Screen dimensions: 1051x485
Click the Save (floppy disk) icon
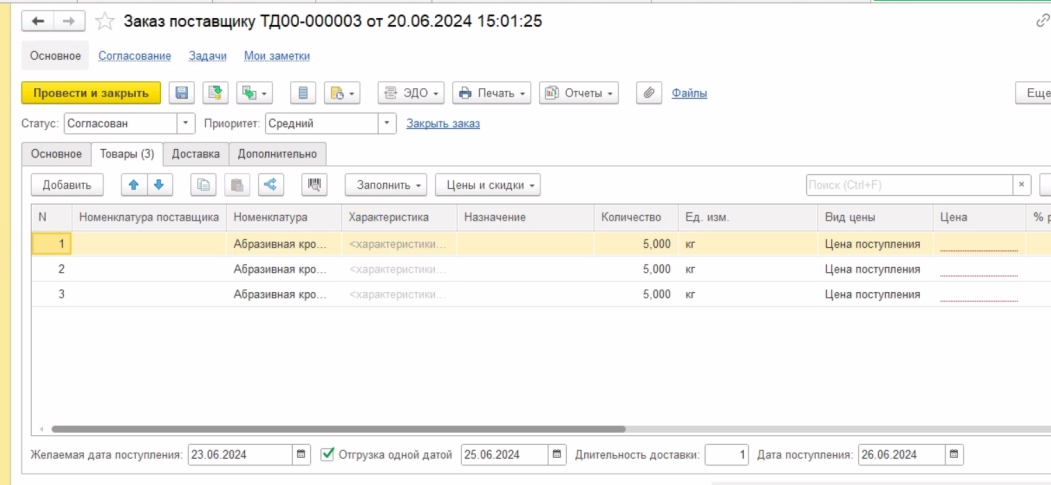(181, 93)
